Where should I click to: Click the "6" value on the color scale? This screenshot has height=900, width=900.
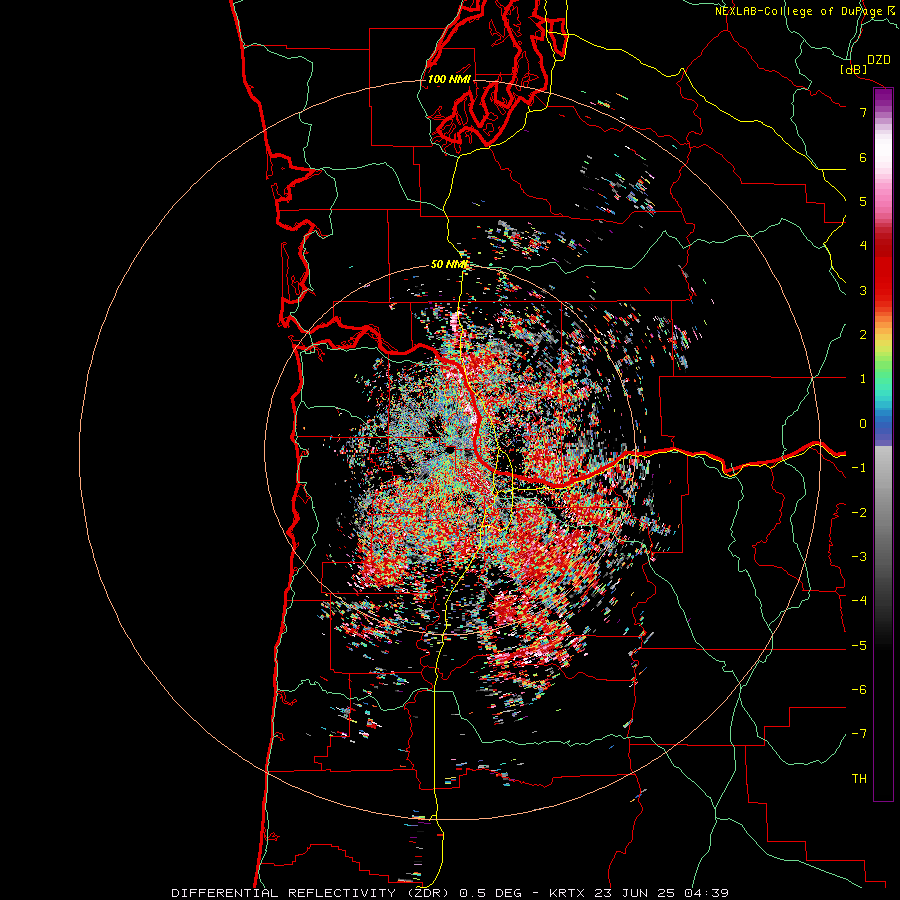point(863,157)
